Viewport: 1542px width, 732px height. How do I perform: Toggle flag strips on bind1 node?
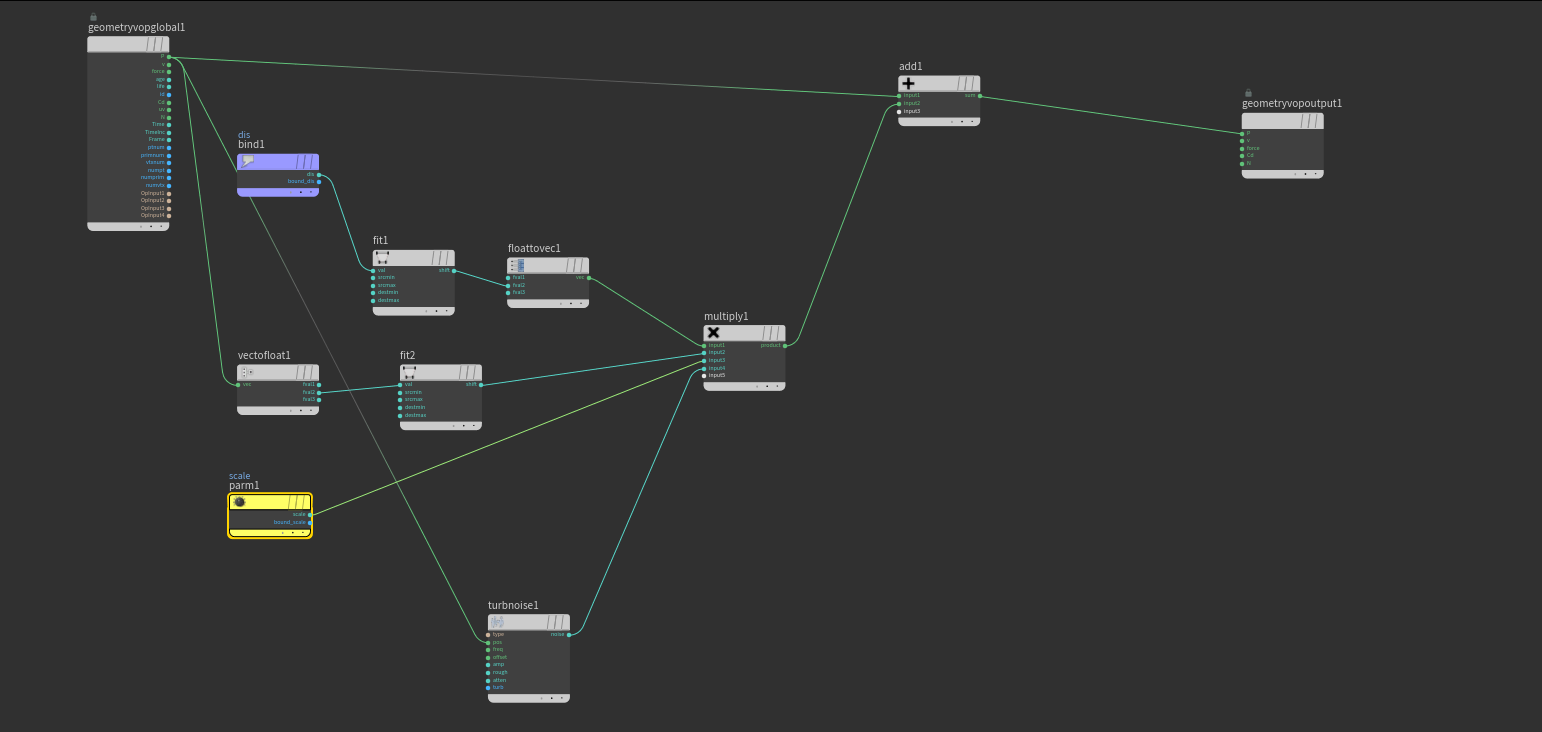click(306, 161)
